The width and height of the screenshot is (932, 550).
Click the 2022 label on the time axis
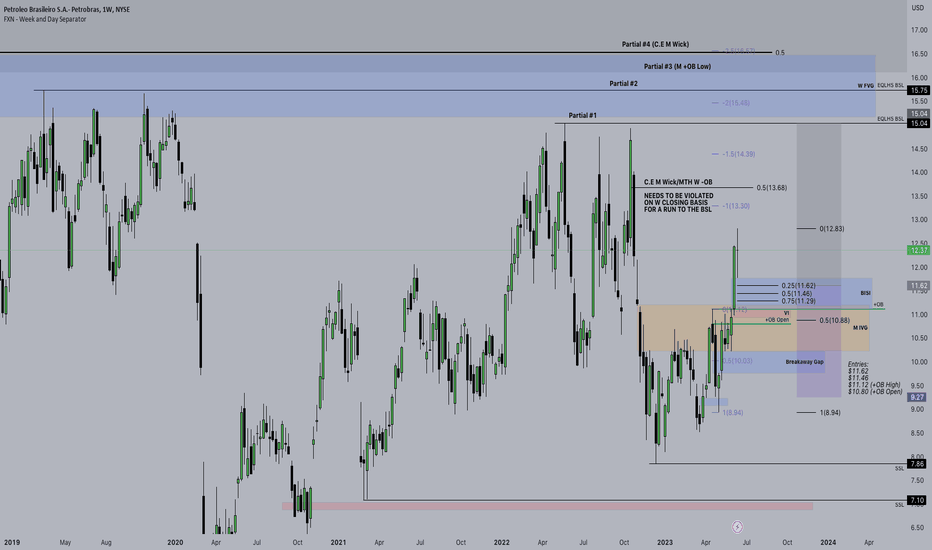[x=502, y=542]
